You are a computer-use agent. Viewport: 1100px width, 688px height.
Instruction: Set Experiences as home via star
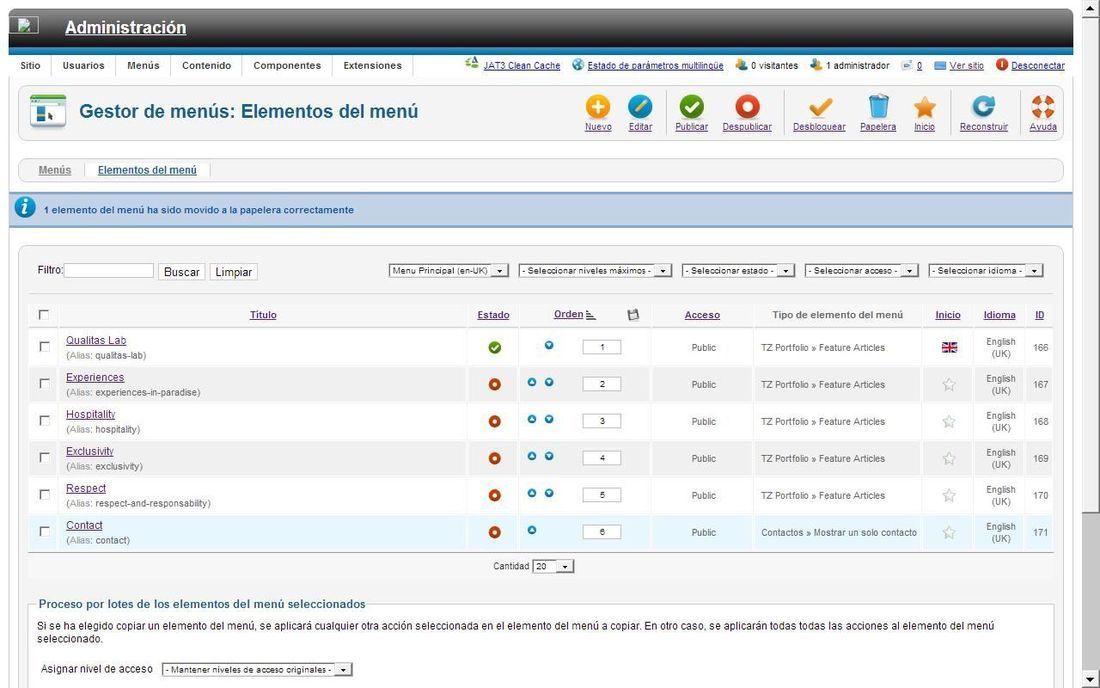(x=948, y=384)
